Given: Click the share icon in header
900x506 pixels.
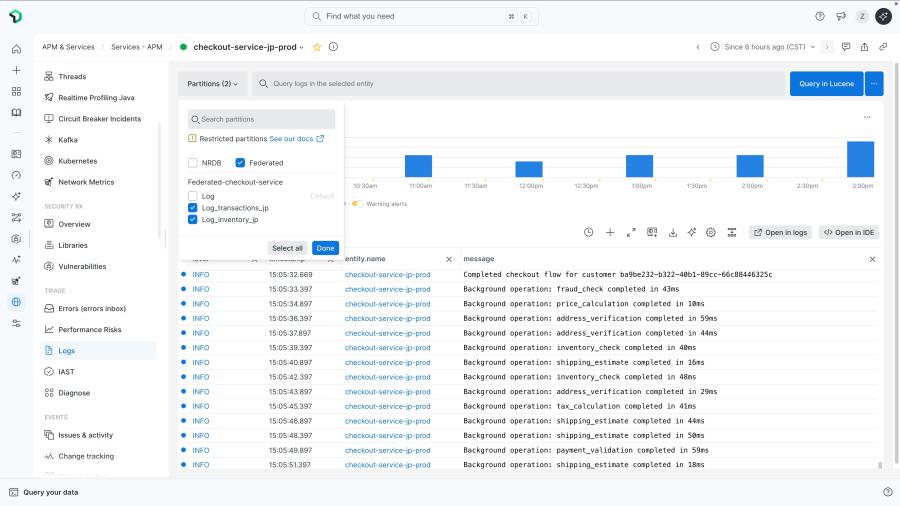Looking at the screenshot, I should 864,47.
